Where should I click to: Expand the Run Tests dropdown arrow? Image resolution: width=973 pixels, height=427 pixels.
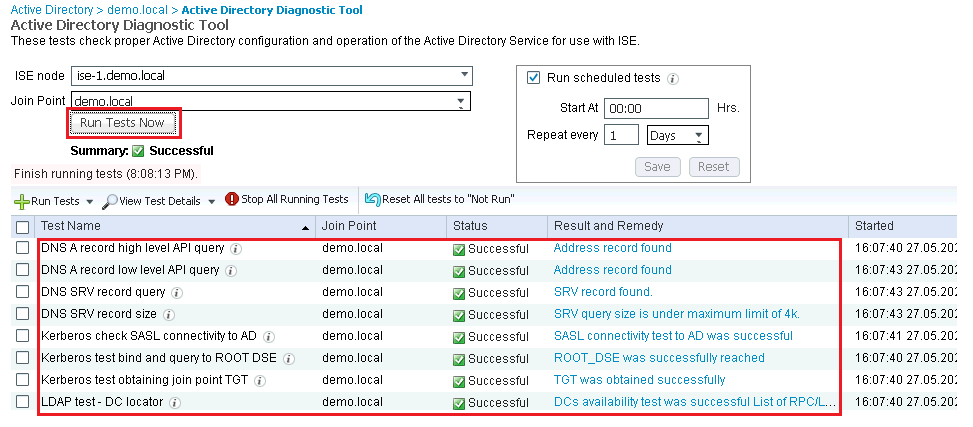click(x=89, y=202)
